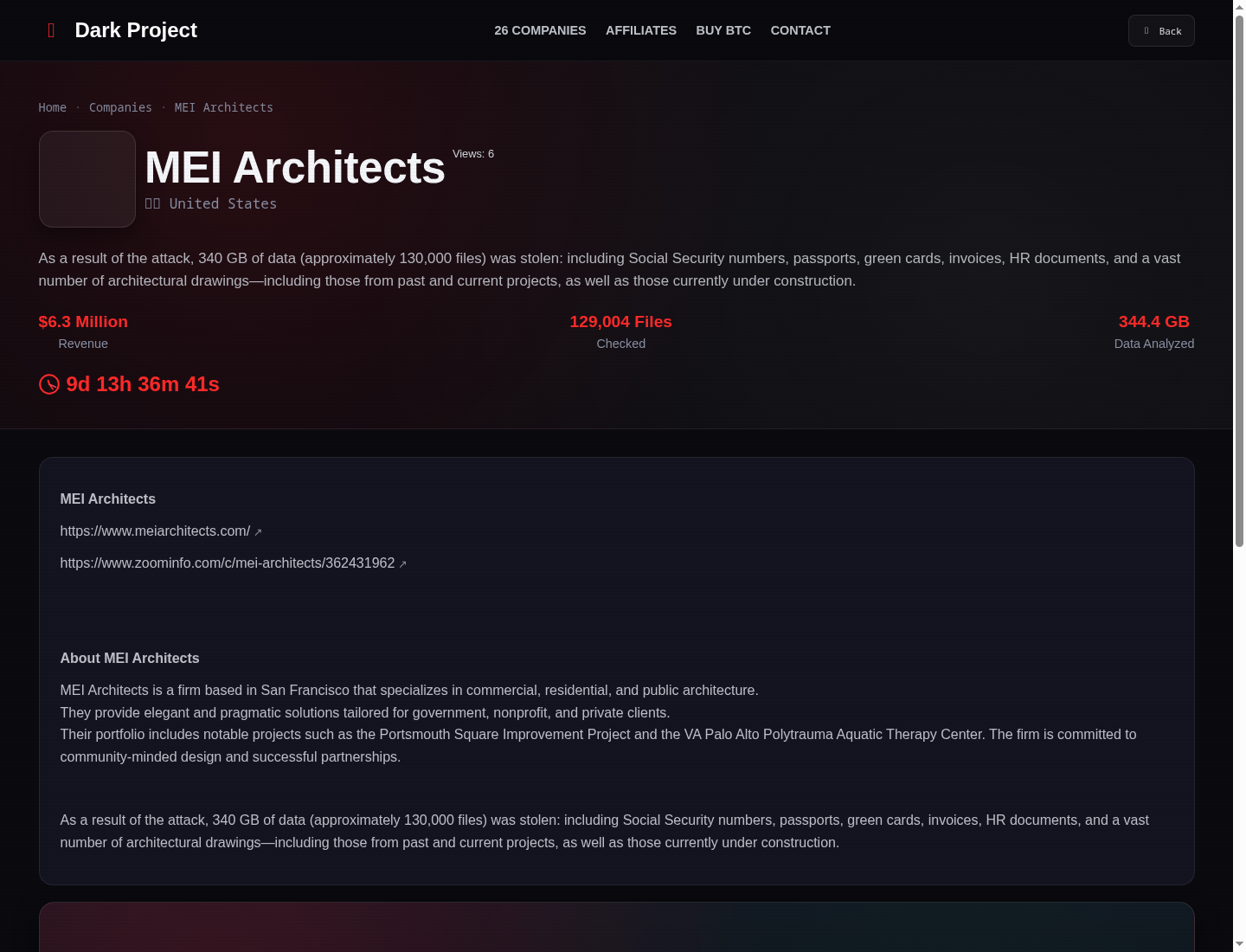Click the external arrow icon after meiarchitects.com
The width and height of the screenshot is (1246, 952).
click(258, 532)
